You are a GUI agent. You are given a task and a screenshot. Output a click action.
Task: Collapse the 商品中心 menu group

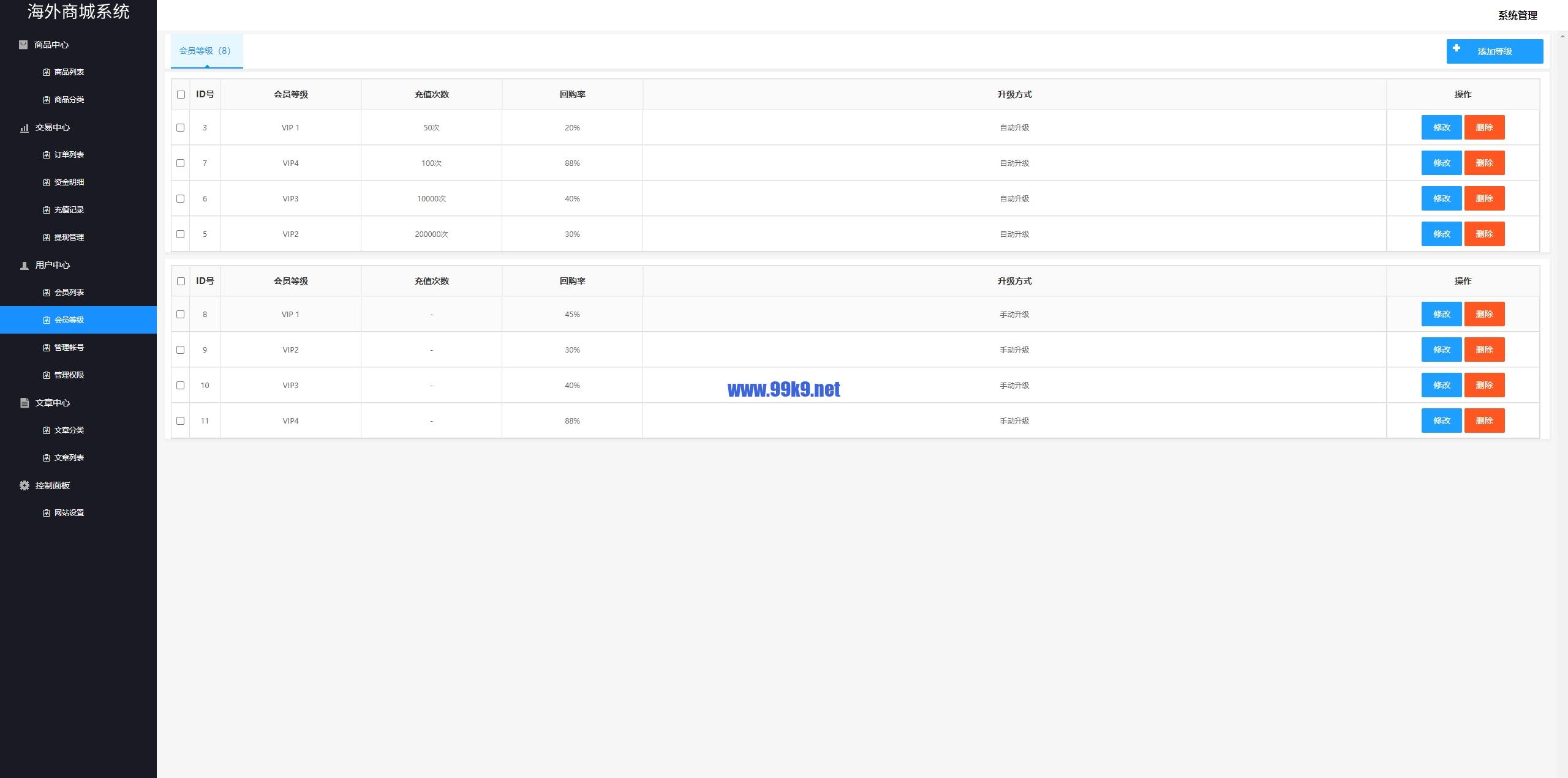[78, 45]
